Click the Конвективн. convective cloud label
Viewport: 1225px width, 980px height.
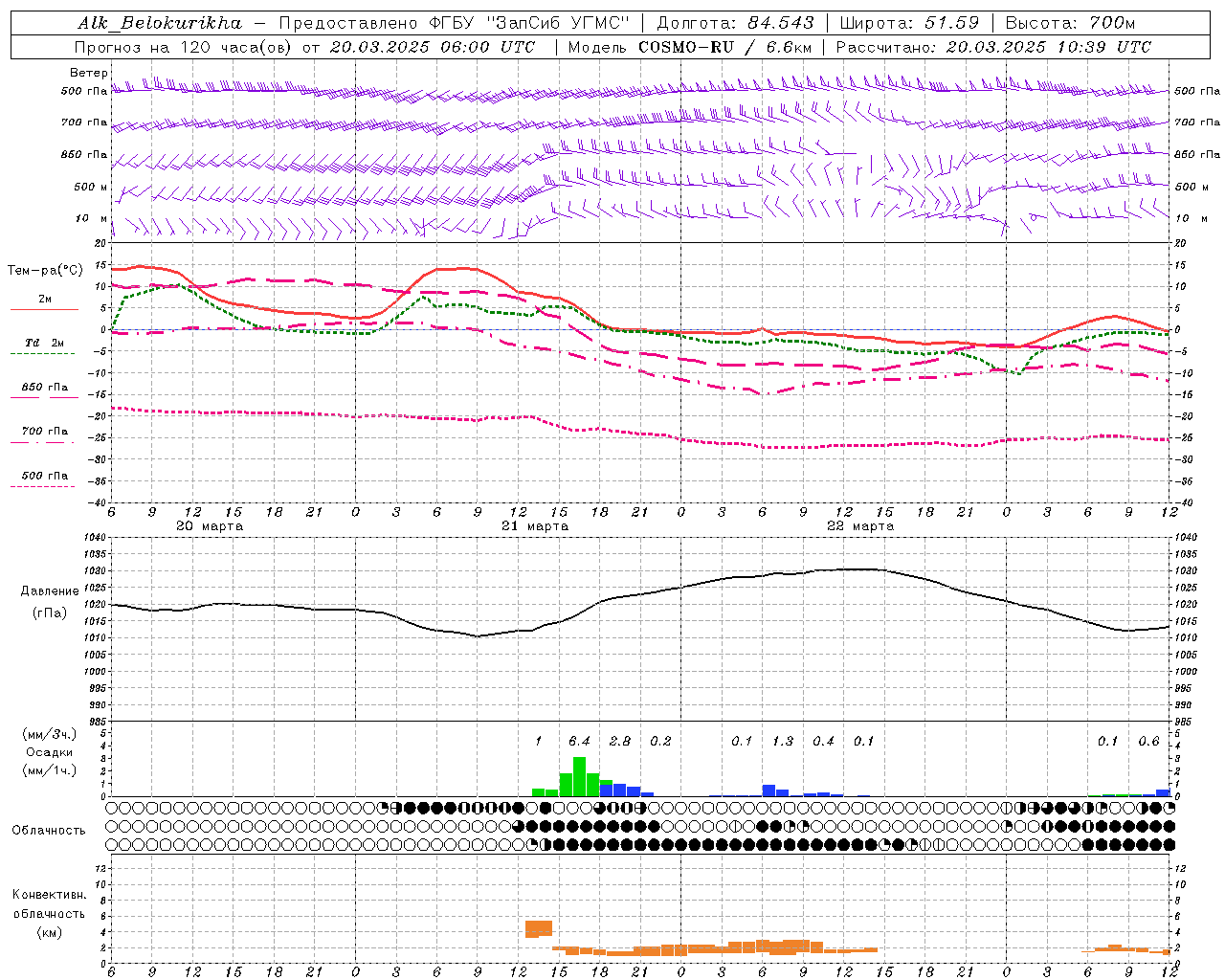click(50, 895)
